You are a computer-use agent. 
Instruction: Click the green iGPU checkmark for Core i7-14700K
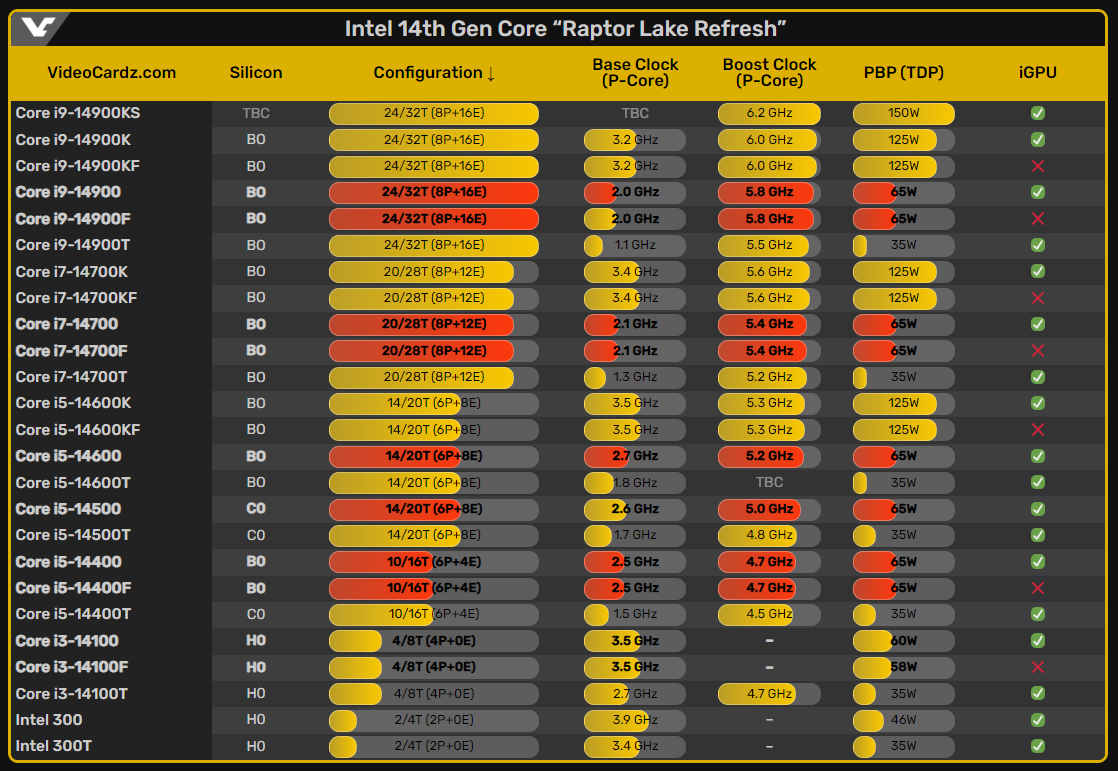pos(1038,271)
